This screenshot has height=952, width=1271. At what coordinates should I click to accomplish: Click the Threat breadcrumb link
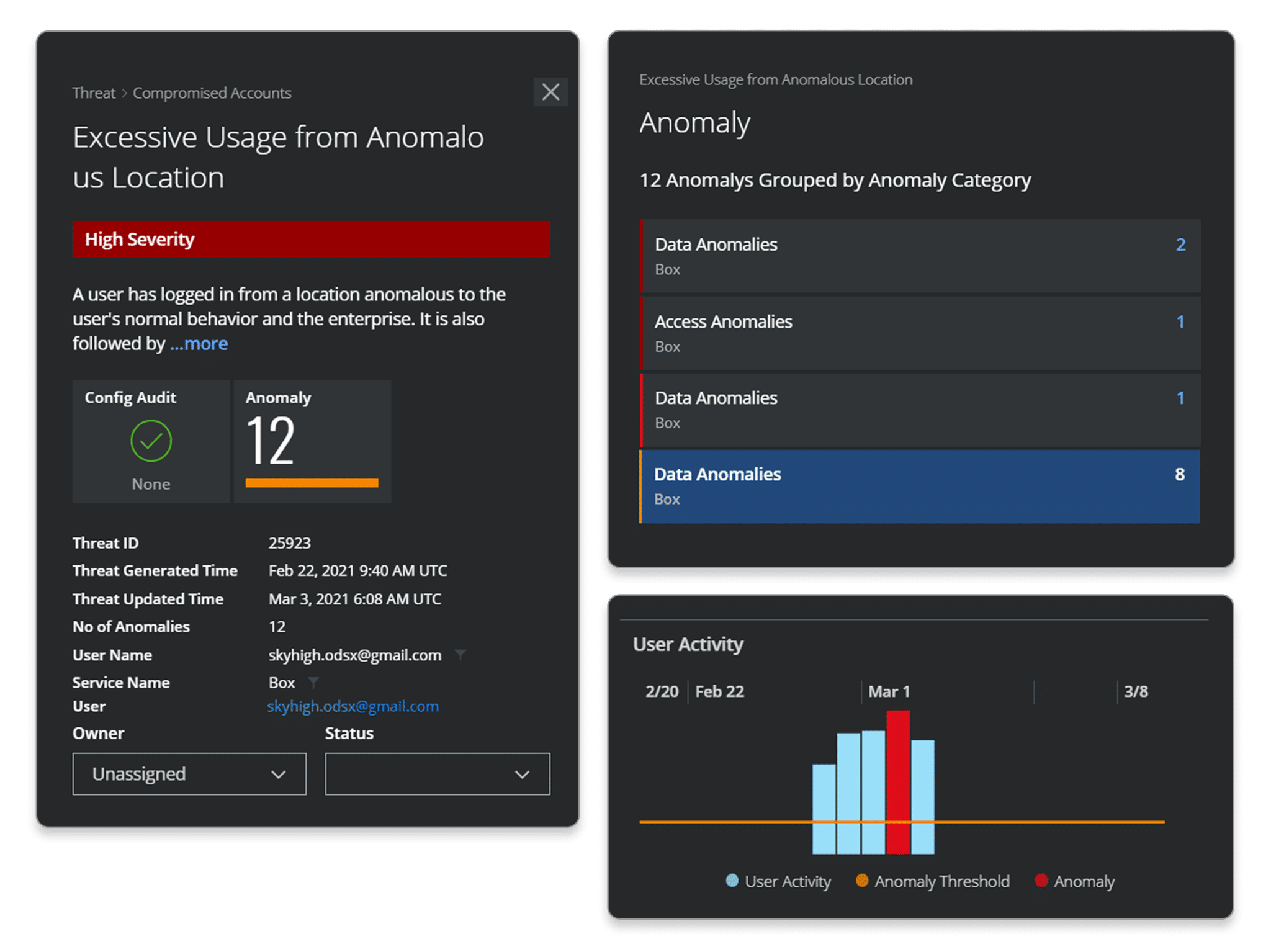point(94,93)
